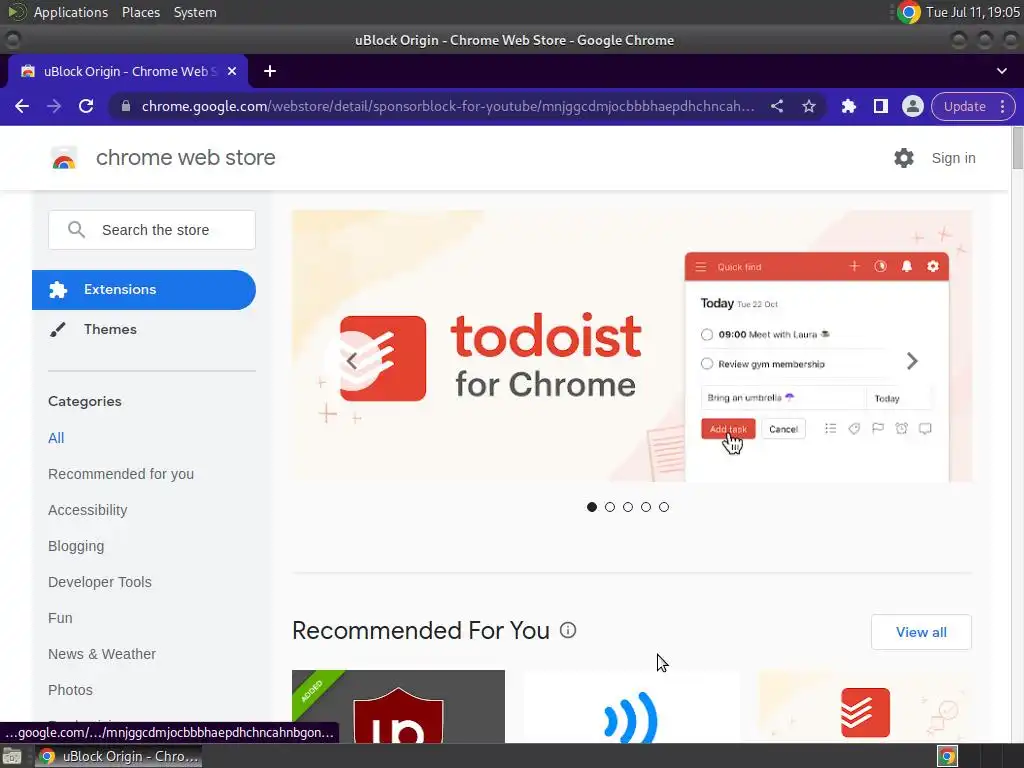
Task: Open the System menu
Action: coord(195,12)
